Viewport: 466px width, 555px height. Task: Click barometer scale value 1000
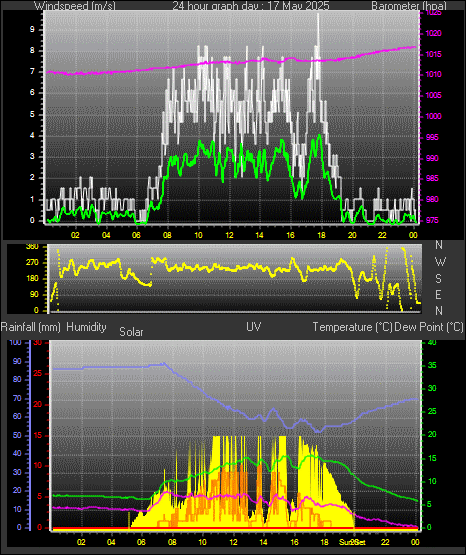pos(433,116)
